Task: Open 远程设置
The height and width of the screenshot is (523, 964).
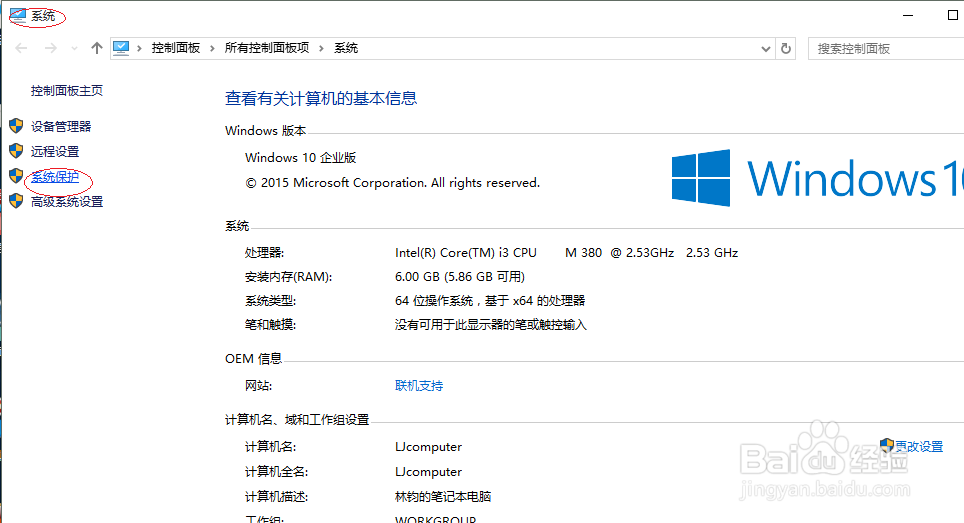Action: click(x=55, y=151)
